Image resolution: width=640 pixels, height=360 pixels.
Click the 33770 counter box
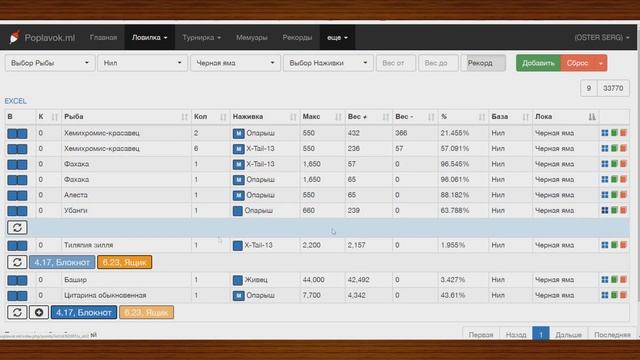click(x=613, y=88)
